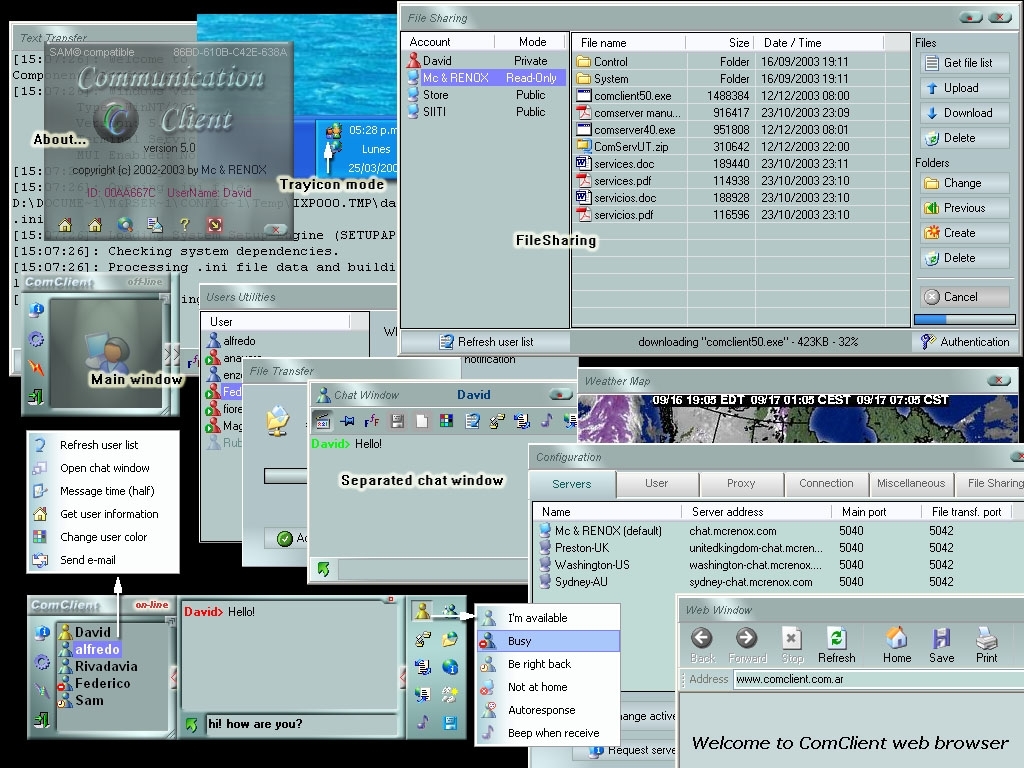This screenshot has height=768, width=1024.
Task: Open the User tab in Configuration
Action: pyautogui.click(x=656, y=484)
